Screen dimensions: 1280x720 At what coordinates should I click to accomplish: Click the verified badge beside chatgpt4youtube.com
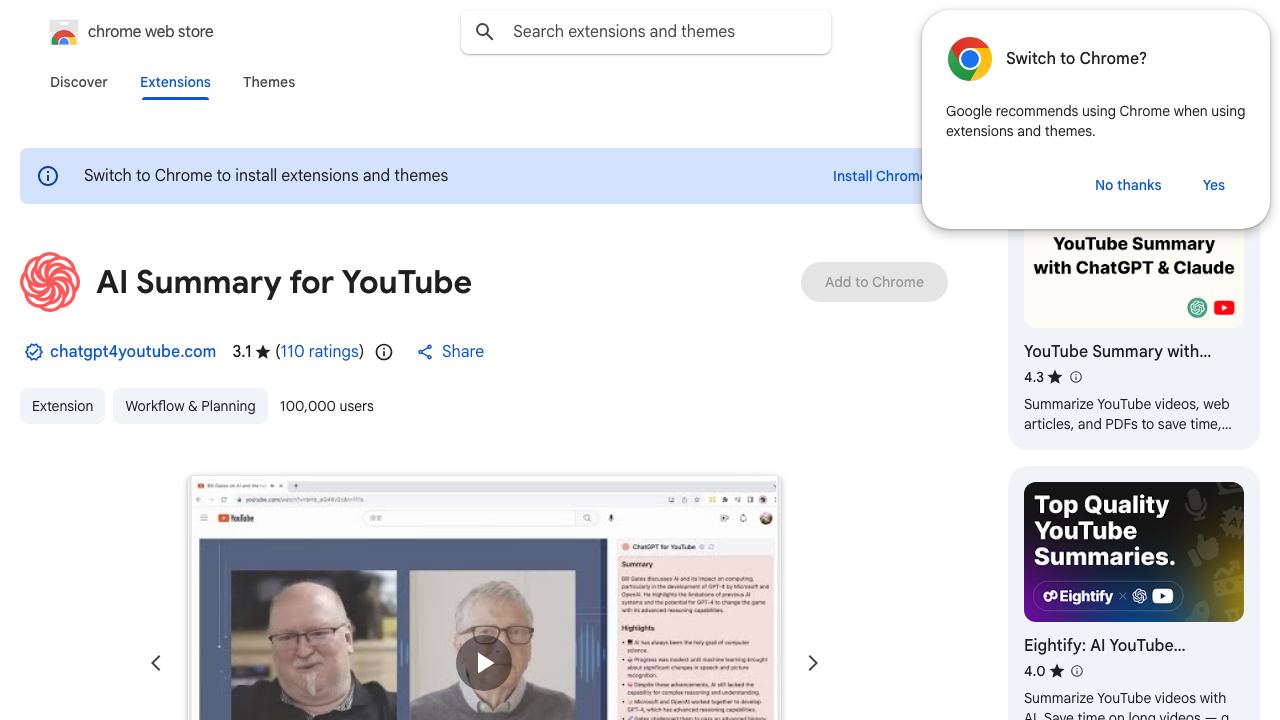[x=34, y=352]
